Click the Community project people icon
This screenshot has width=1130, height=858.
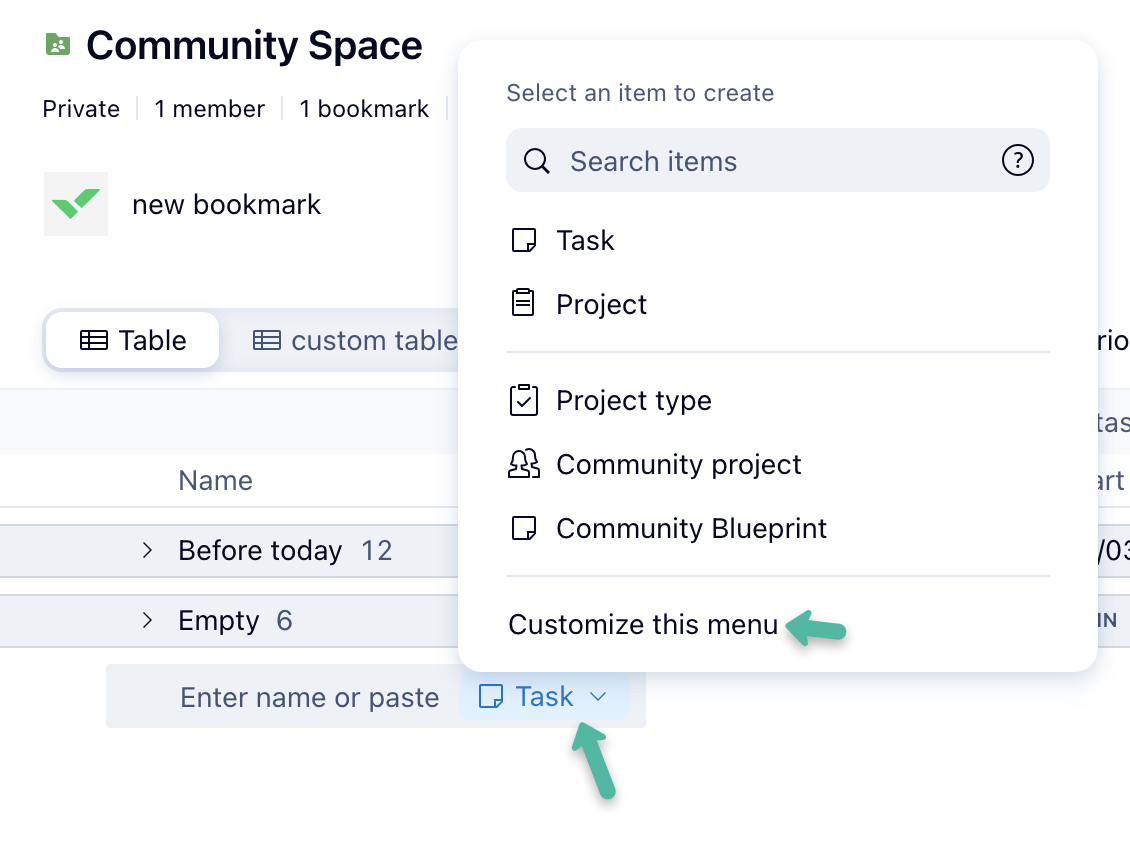click(524, 464)
